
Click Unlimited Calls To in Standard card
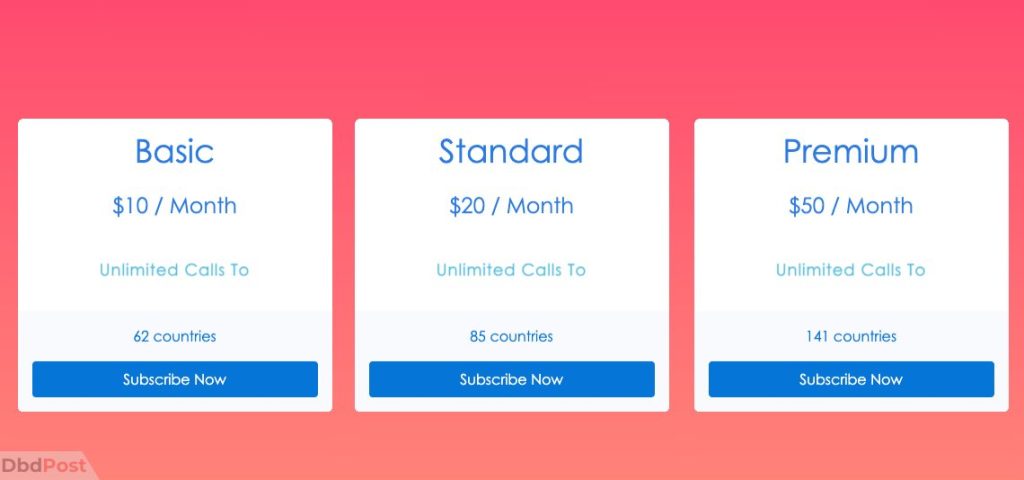point(511,270)
